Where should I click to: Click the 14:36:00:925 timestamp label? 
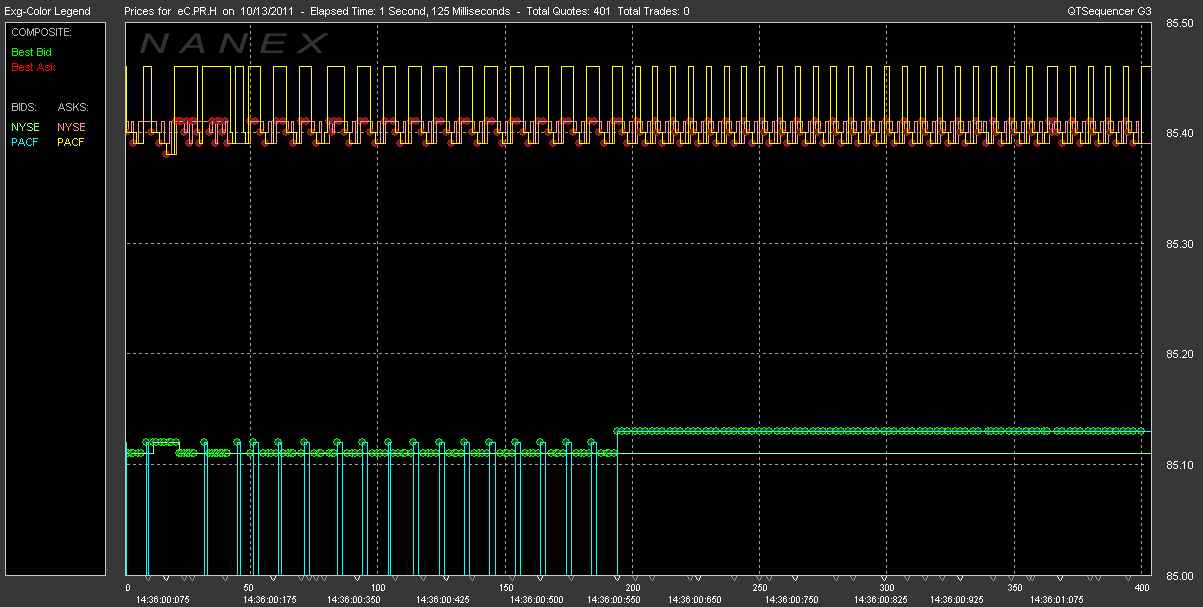[957, 600]
